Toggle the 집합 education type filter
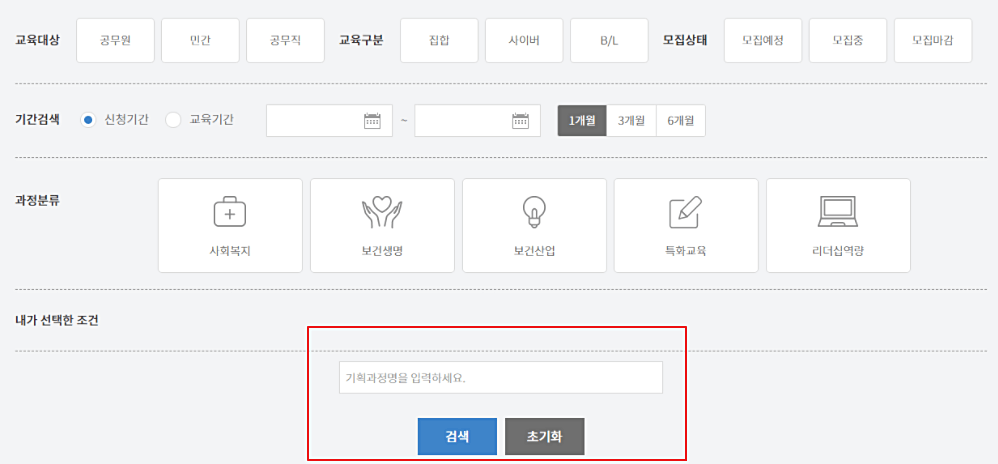This screenshot has height=464, width=998. coord(439,40)
